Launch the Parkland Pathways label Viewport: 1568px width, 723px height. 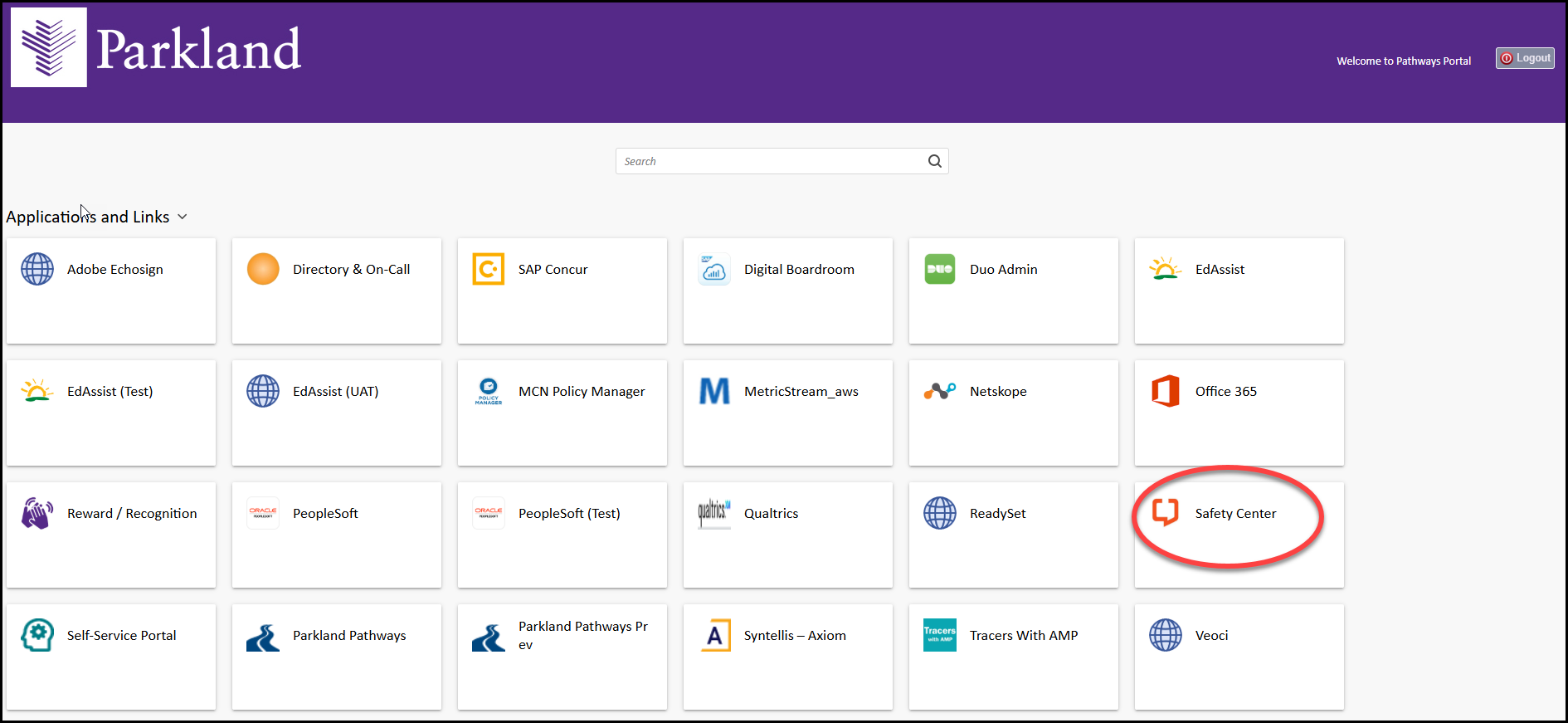pos(349,635)
